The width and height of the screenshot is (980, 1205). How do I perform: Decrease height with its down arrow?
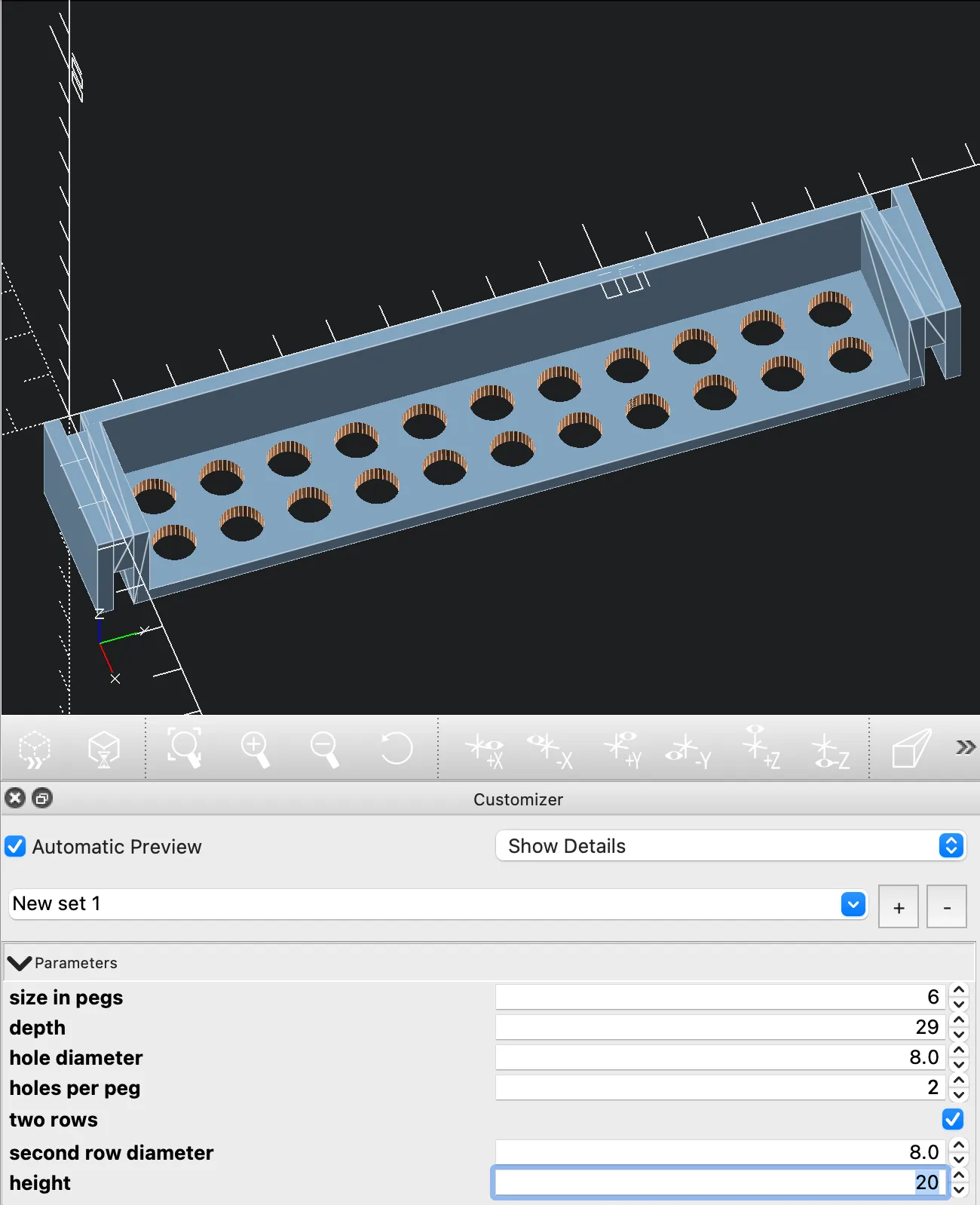tap(959, 1190)
